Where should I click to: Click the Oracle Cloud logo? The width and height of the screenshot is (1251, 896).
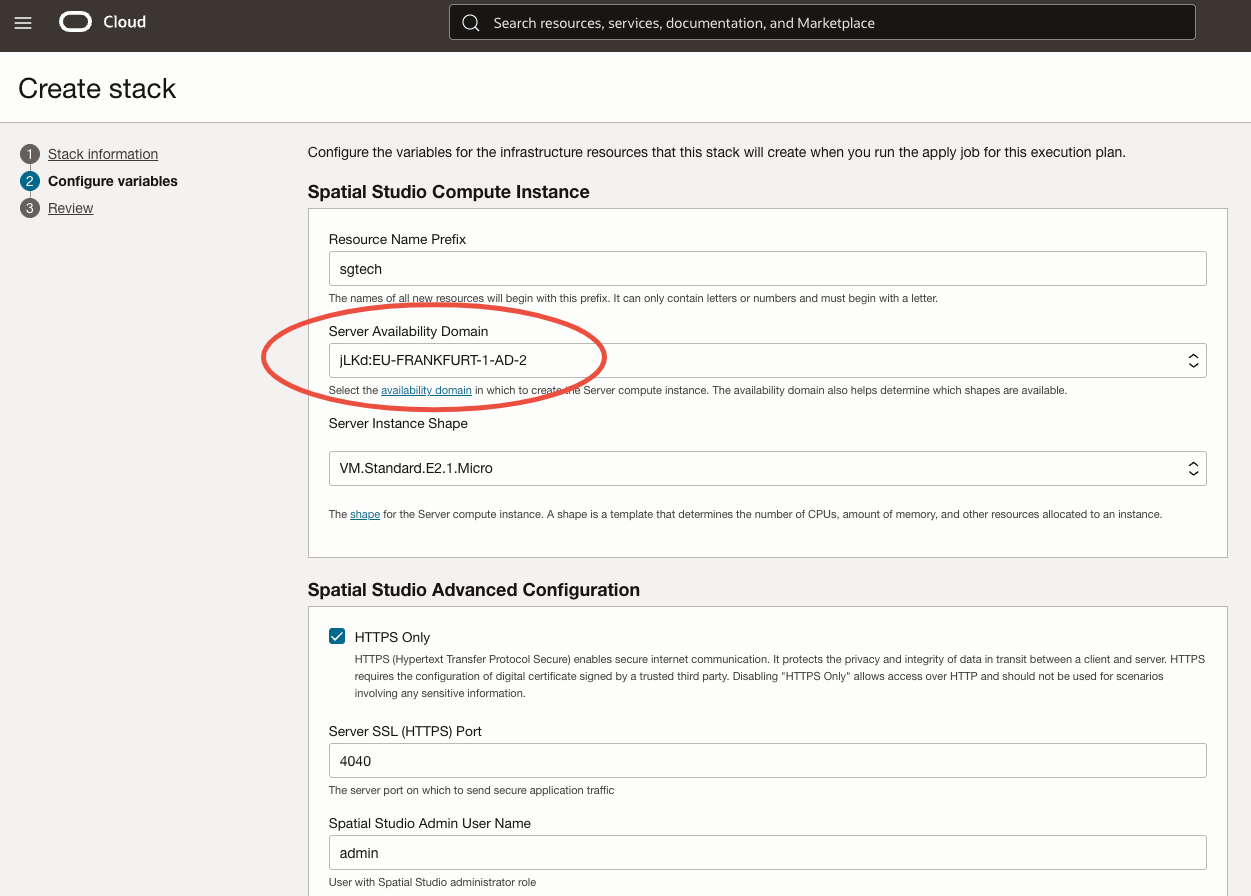[x=76, y=22]
